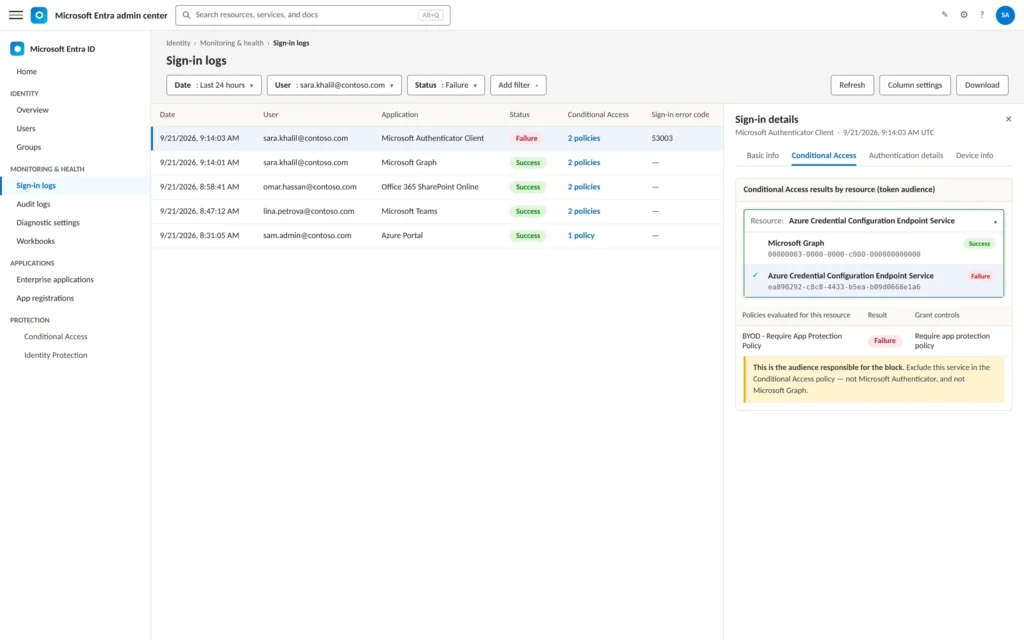Switch to the Authentication details tab
The height and width of the screenshot is (640, 1024).
tap(906, 155)
